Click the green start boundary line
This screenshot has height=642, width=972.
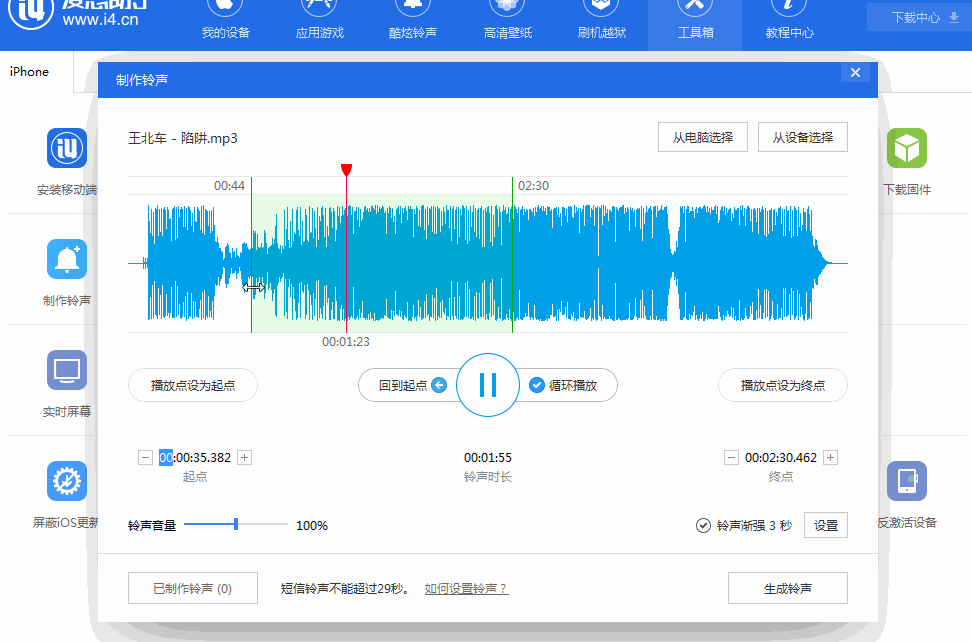click(x=251, y=254)
